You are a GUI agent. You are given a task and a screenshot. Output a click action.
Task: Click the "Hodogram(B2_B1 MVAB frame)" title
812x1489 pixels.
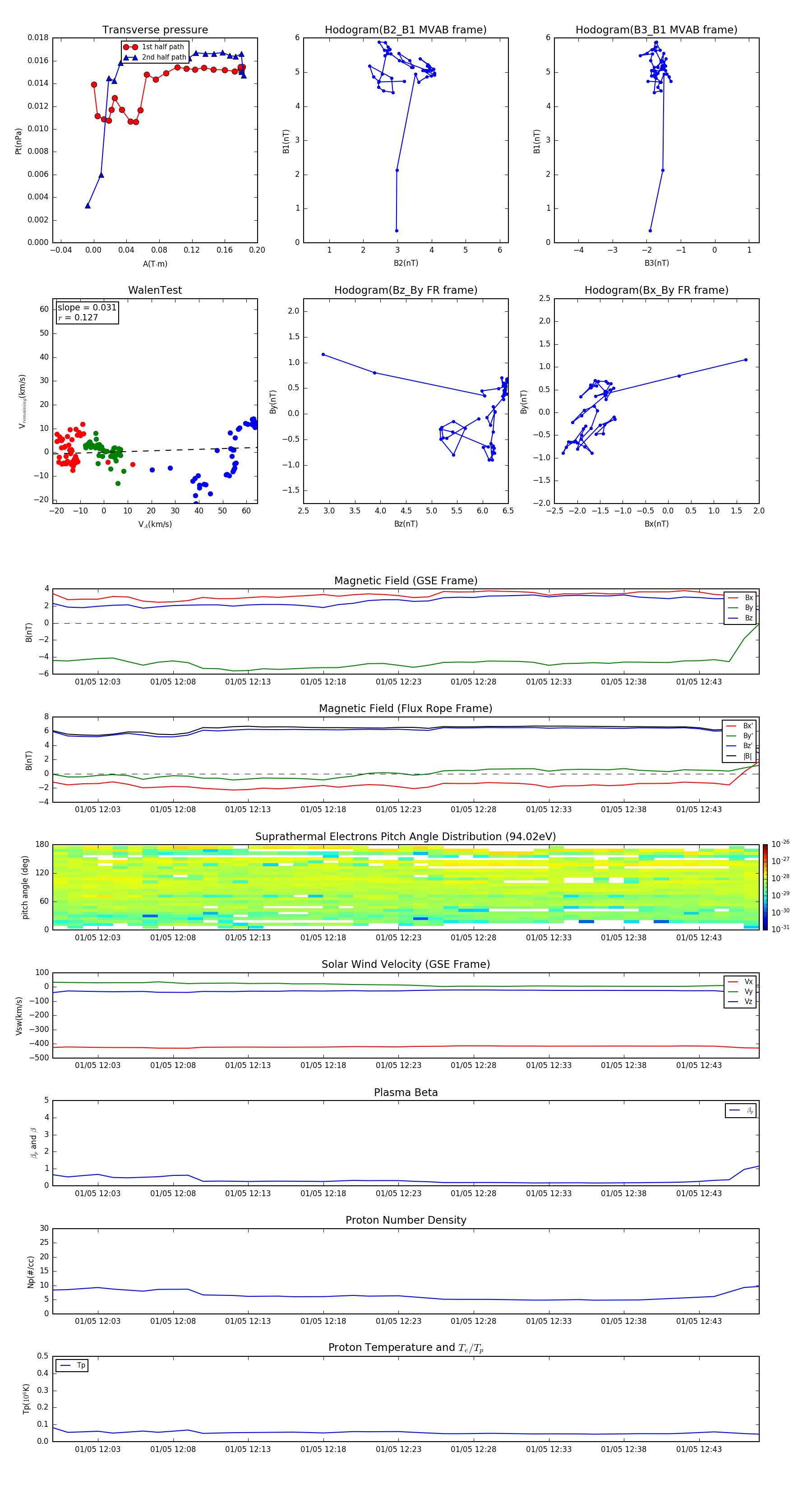coord(406,30)
